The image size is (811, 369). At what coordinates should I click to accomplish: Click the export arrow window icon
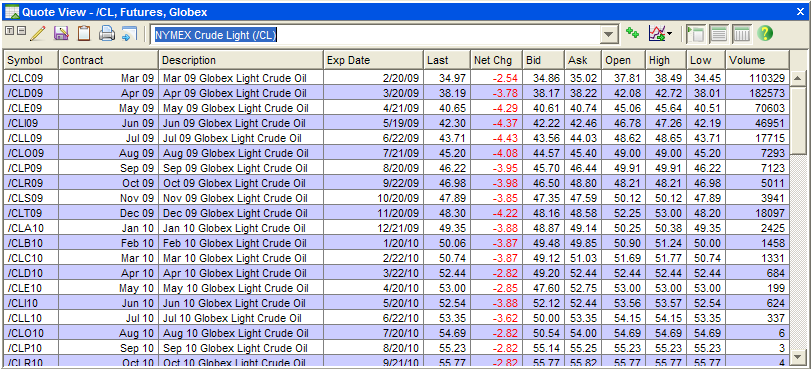[x=128, y=34]
